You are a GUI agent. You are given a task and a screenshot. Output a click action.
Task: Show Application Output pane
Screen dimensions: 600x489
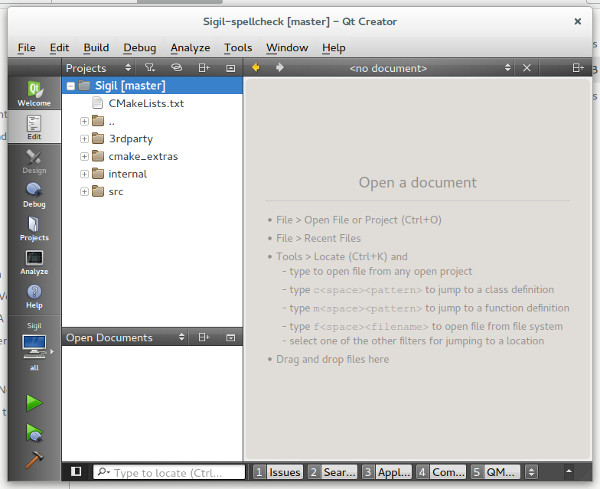386,472
